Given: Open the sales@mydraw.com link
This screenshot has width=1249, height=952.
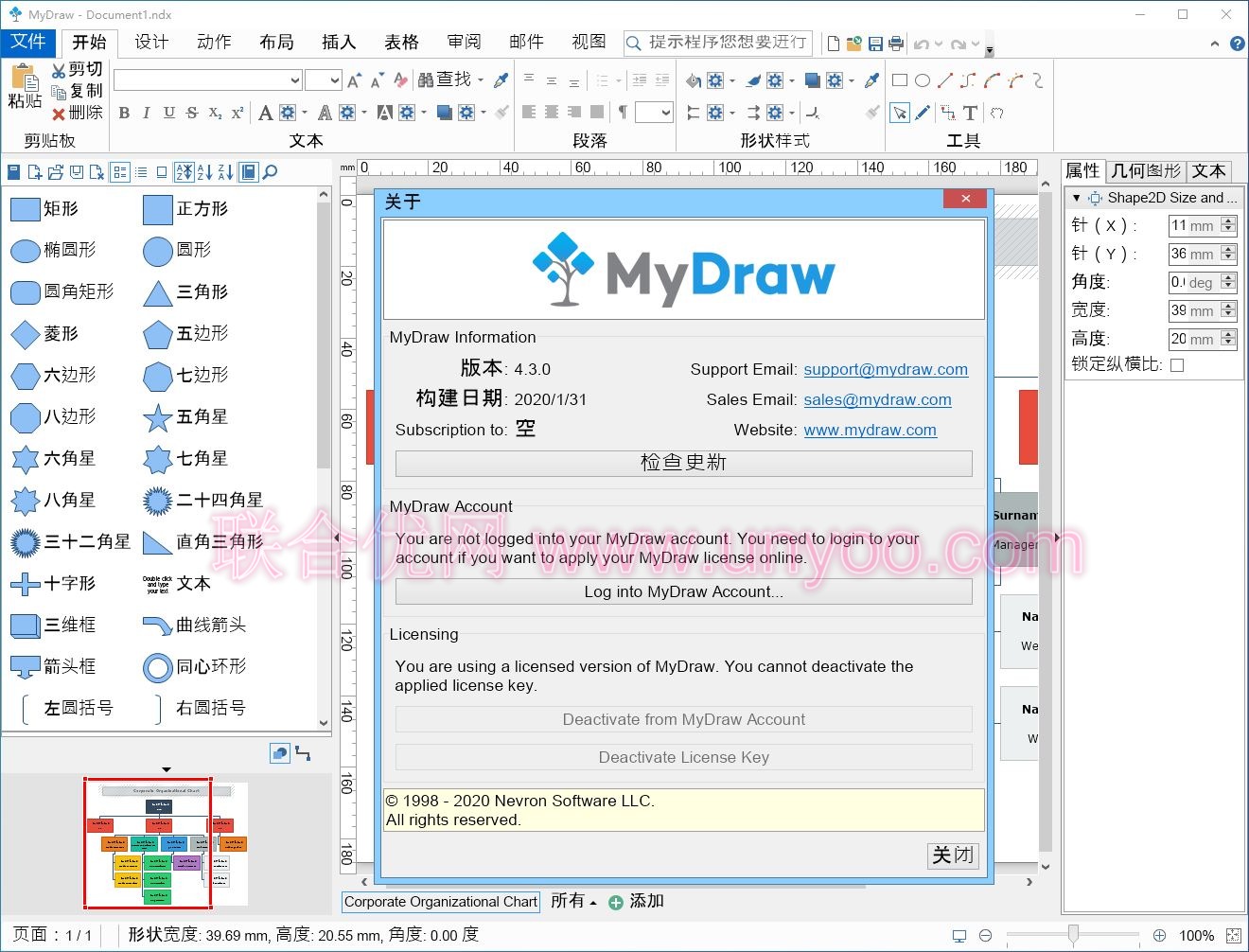Looking at the screenshot, I should [x=878, y=399].
